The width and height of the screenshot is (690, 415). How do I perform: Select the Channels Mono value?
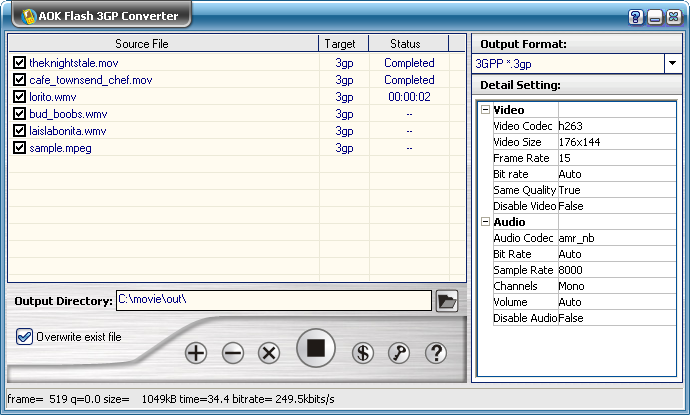click(x=617, y=286)
